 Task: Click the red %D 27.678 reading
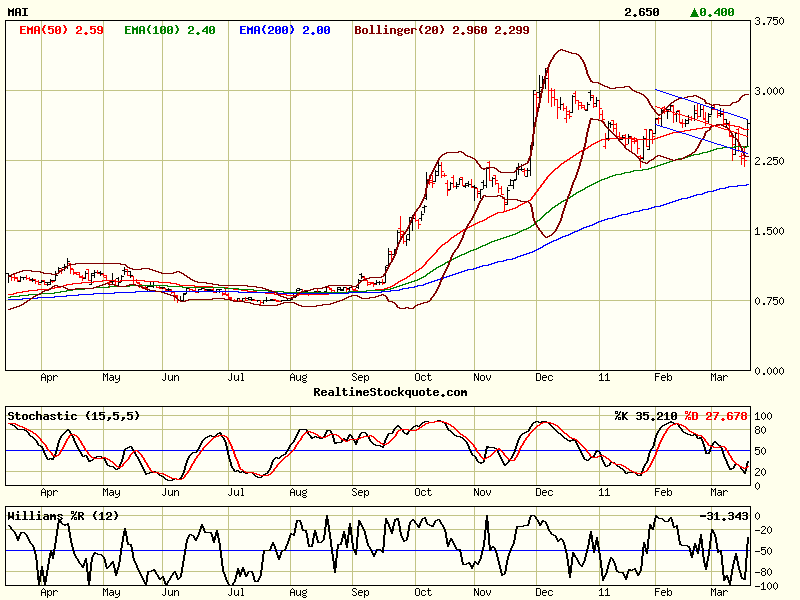[716, 416]
